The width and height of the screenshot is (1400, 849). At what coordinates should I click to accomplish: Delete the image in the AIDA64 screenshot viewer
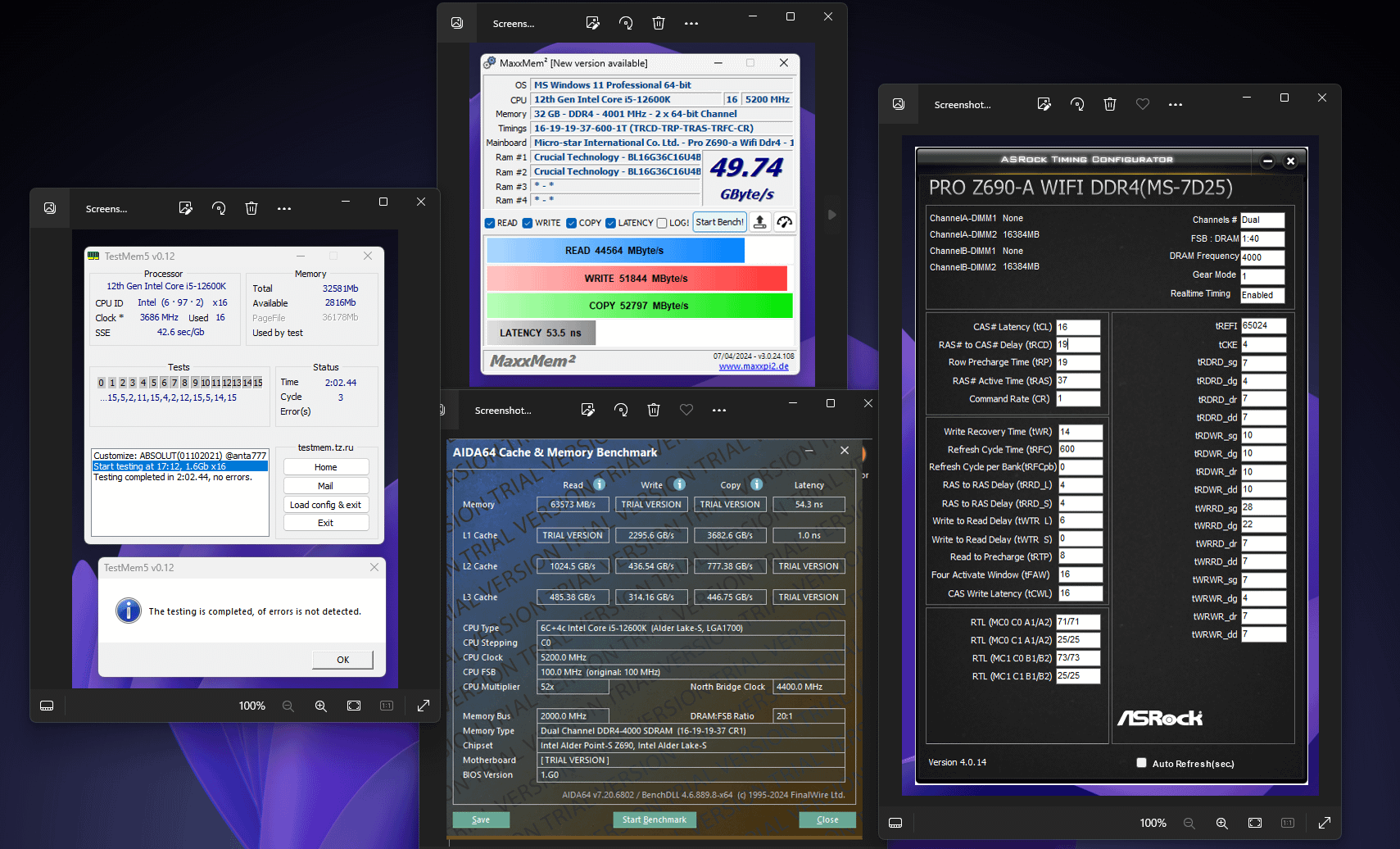pyautogui.click(x=654, y=410)
